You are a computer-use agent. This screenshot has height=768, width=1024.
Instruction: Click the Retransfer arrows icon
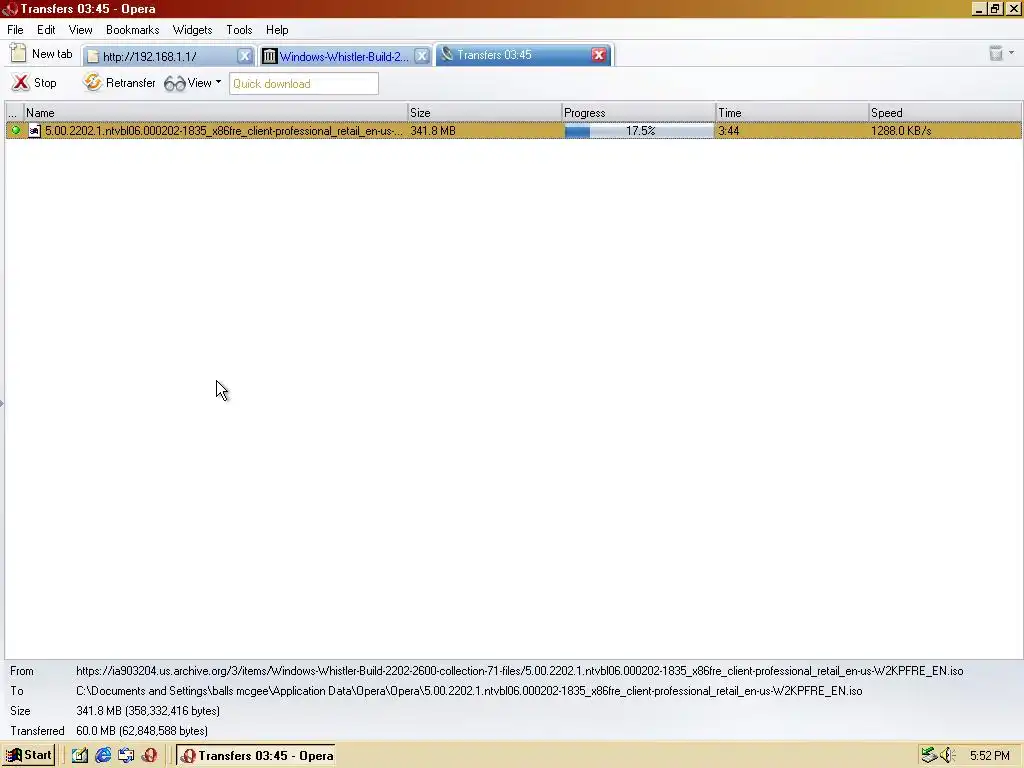coord(93,82)
